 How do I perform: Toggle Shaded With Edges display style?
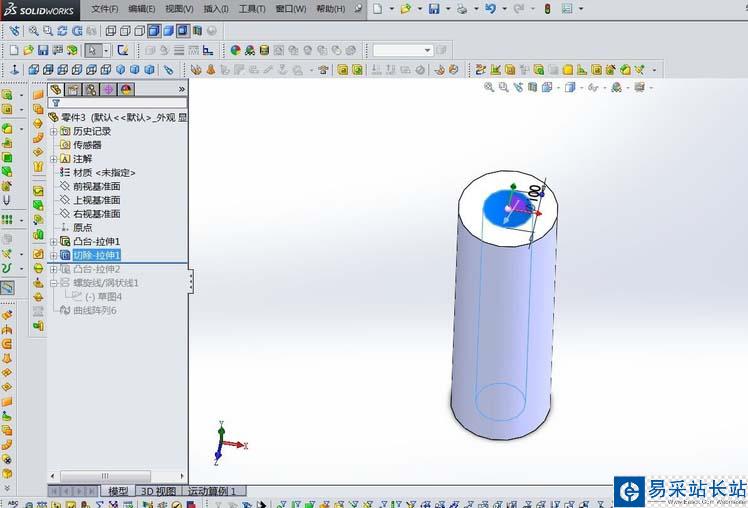pos(154,31)
